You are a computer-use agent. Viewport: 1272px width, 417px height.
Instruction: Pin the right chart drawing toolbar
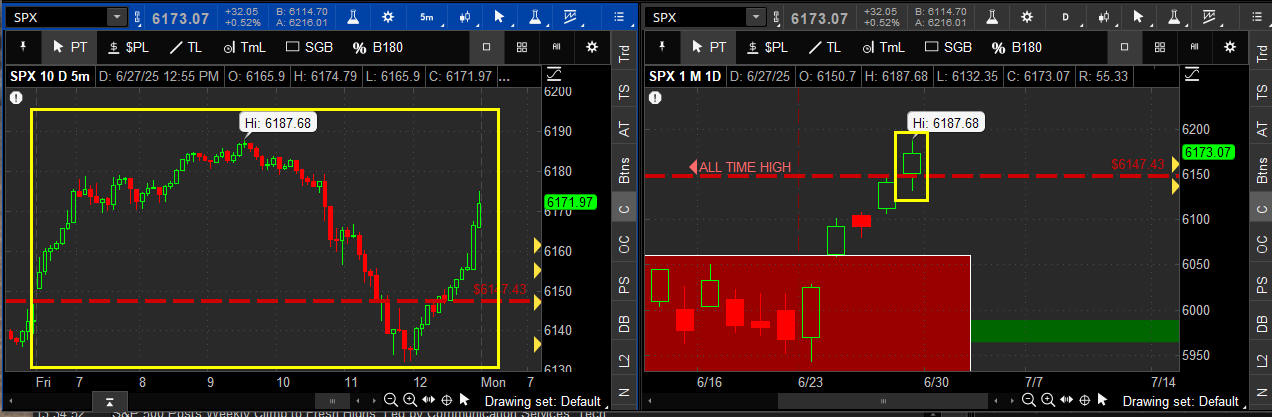point(660,47)
